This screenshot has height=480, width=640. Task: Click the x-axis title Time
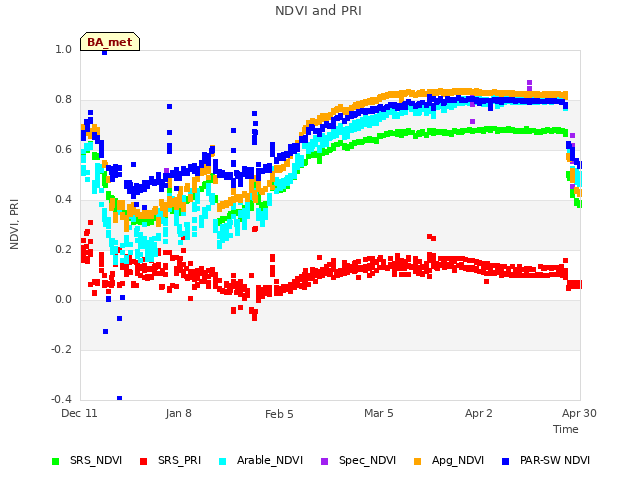pyautogui.click(x=566, y=429)
